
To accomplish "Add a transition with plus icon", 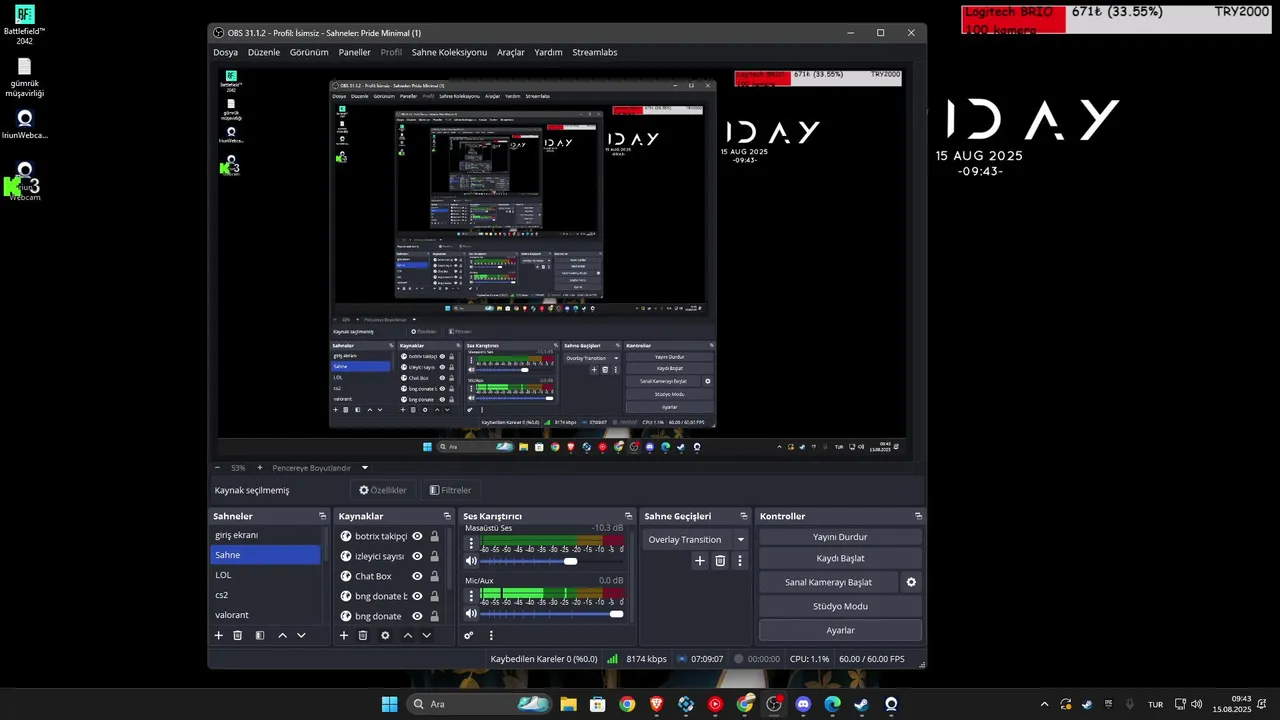I will click(x=700, y=561).
